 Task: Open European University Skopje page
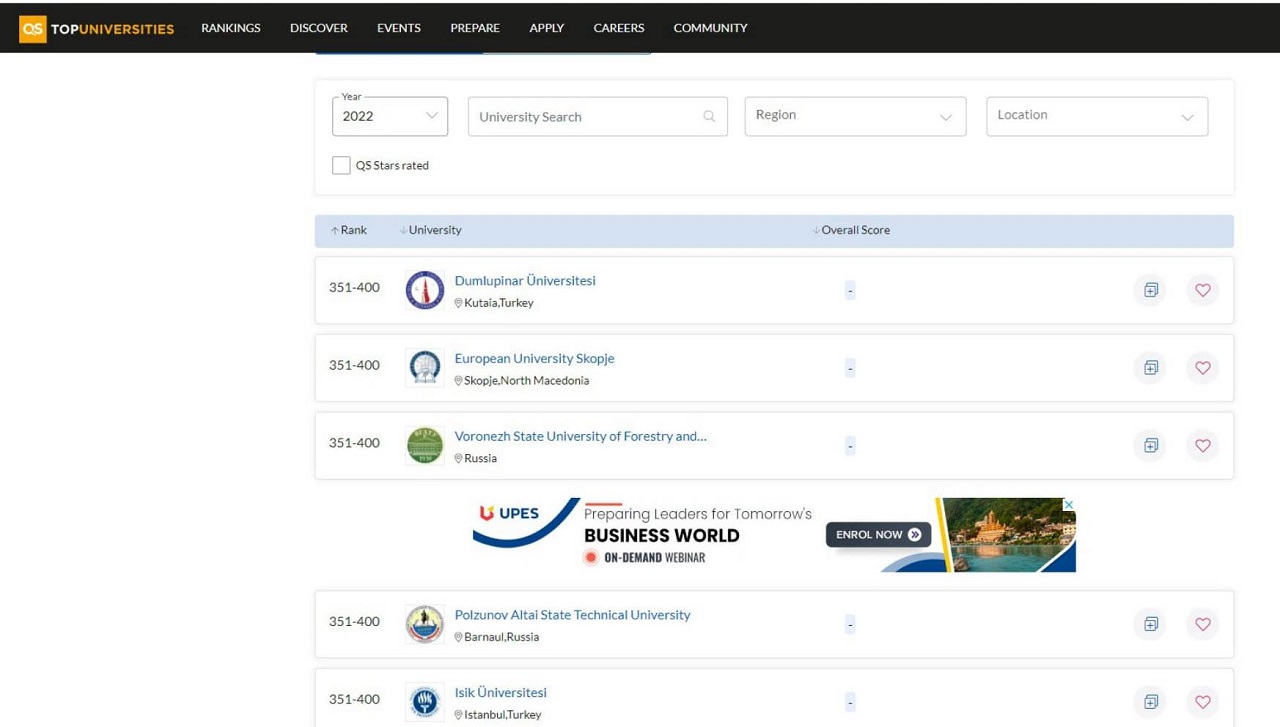[535, 358]
